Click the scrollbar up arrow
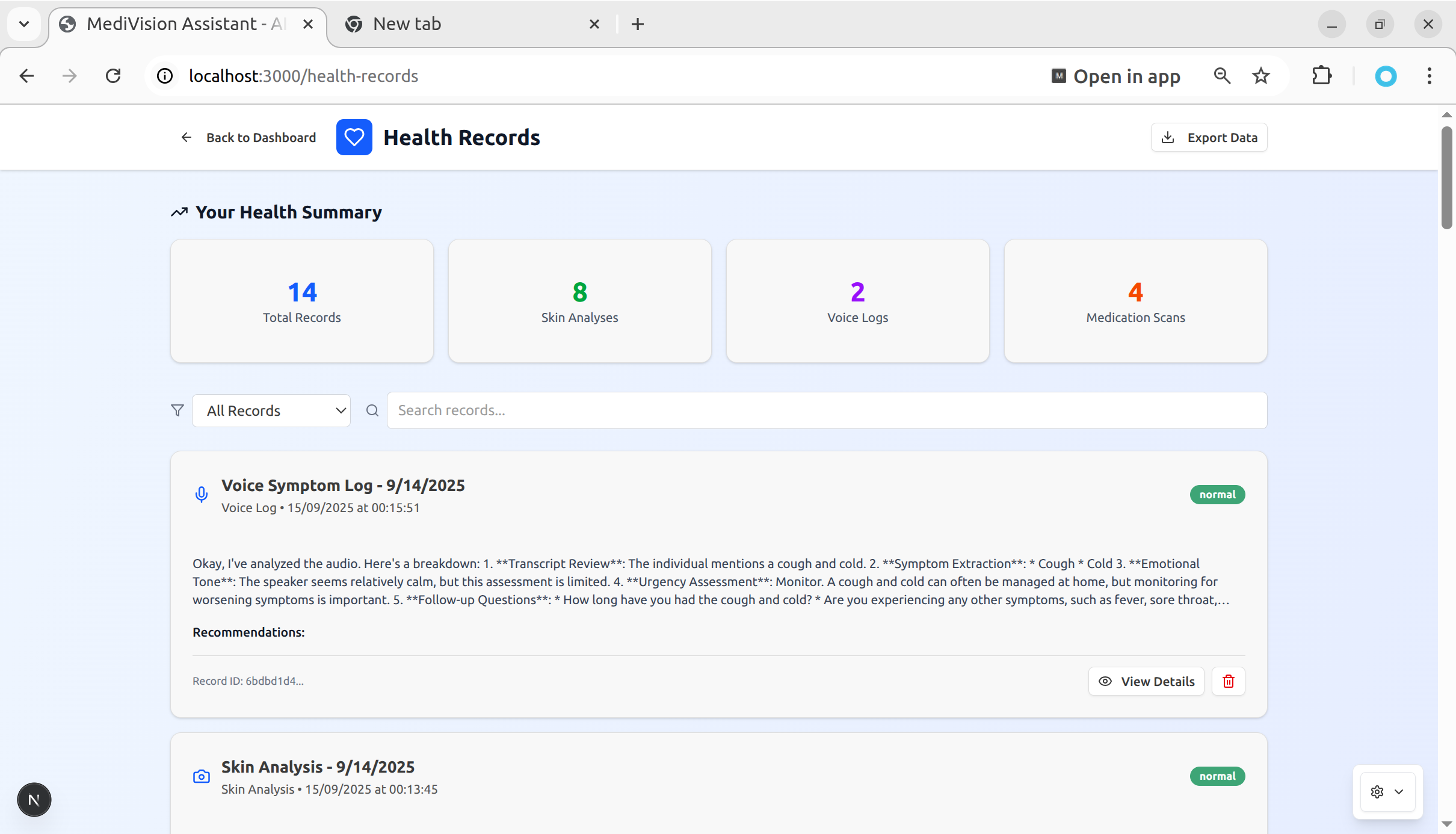Viewport: 1456px width, 834px height. pyautogui.click(x=1447, y=114)
